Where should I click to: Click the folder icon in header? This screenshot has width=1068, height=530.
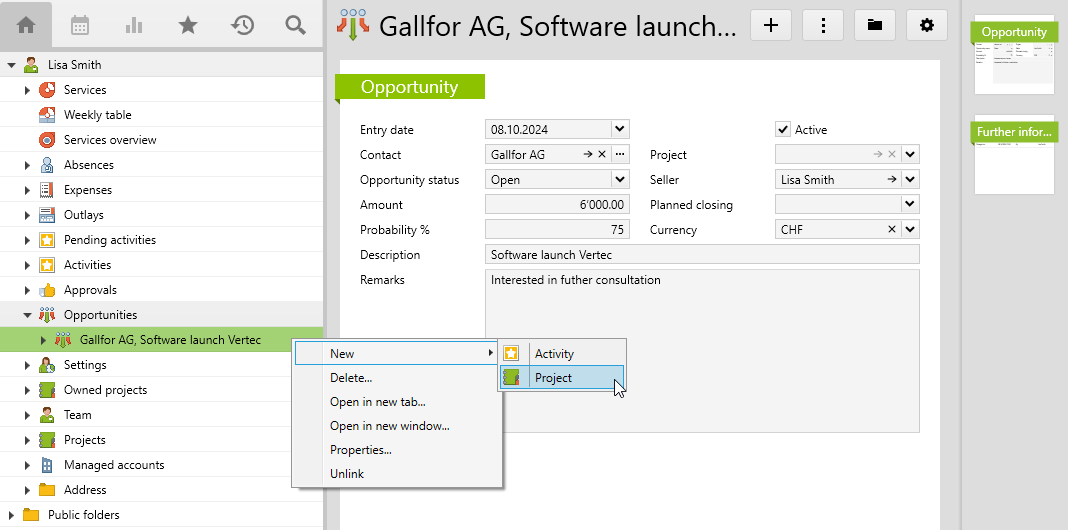tap(875, 26)
